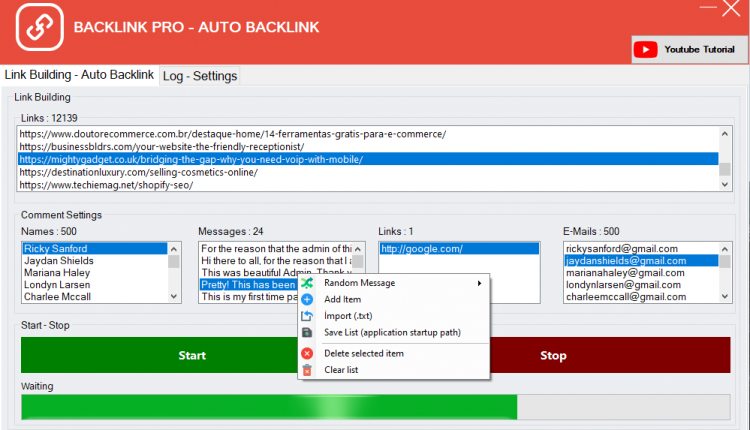750x430 pixels.
Task: Choose Delete selected item menu entry
Action: click(x=394, y=353)
